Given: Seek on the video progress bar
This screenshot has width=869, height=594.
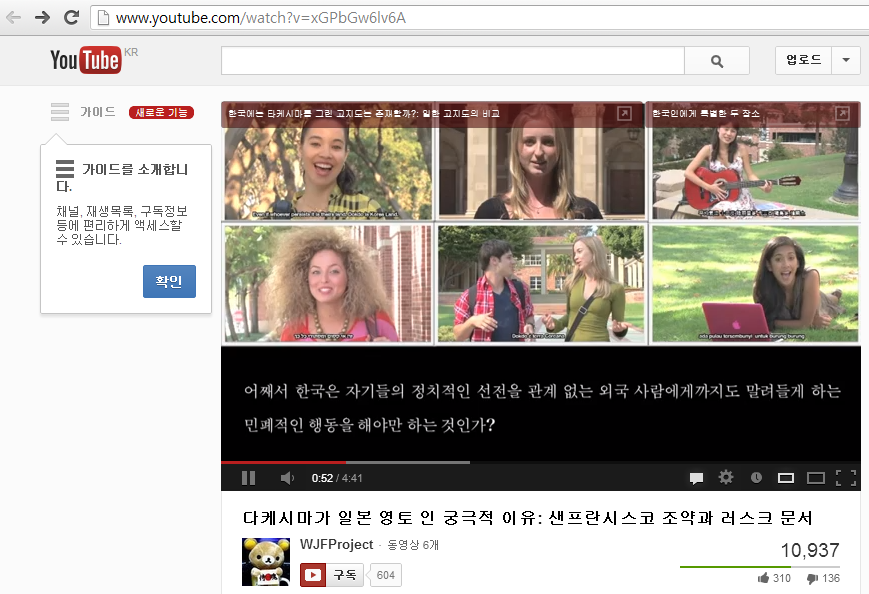Looking at the screenshot, I should [540, 462].
